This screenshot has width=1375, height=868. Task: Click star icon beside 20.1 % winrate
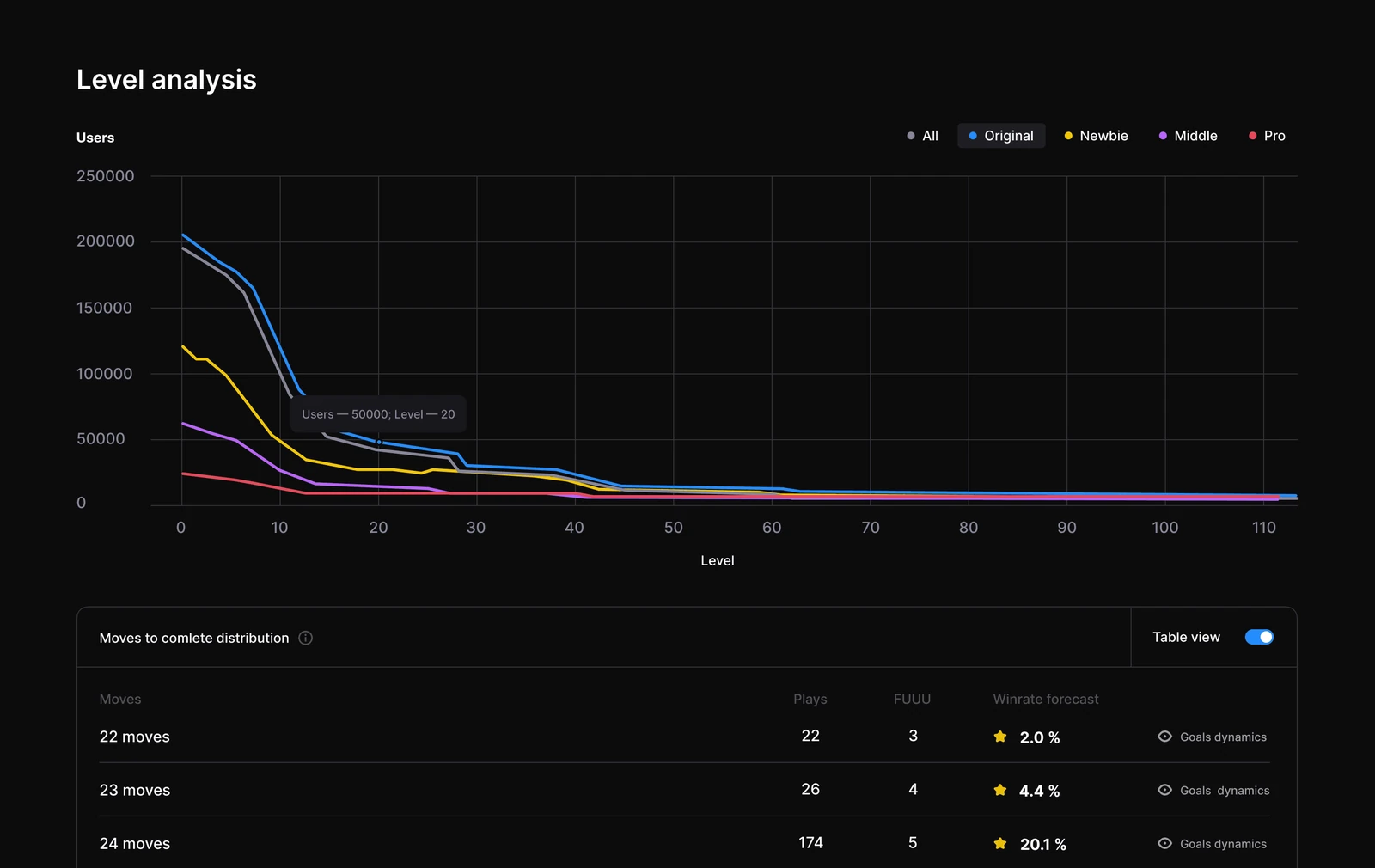(1000, 843)
